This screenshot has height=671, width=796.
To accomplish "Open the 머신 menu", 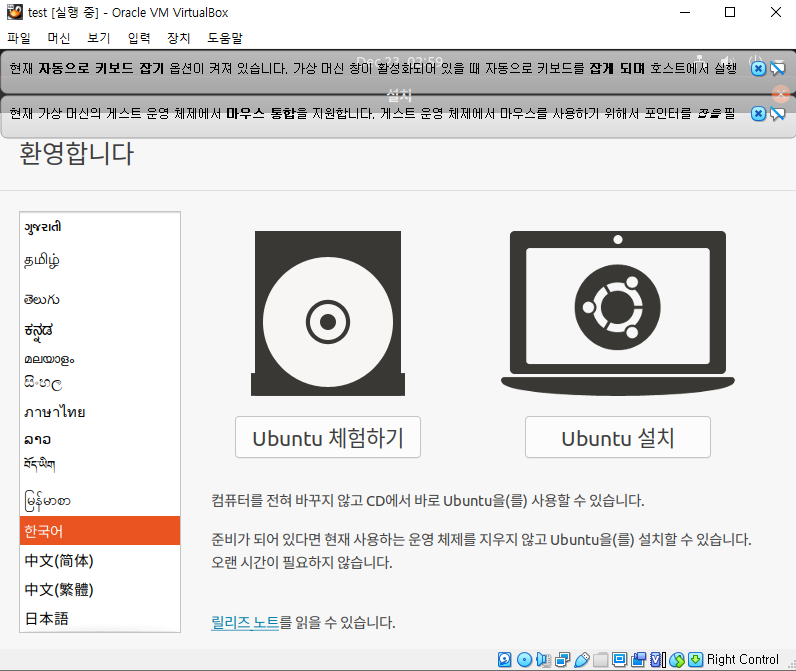I will tap(58, 38).
